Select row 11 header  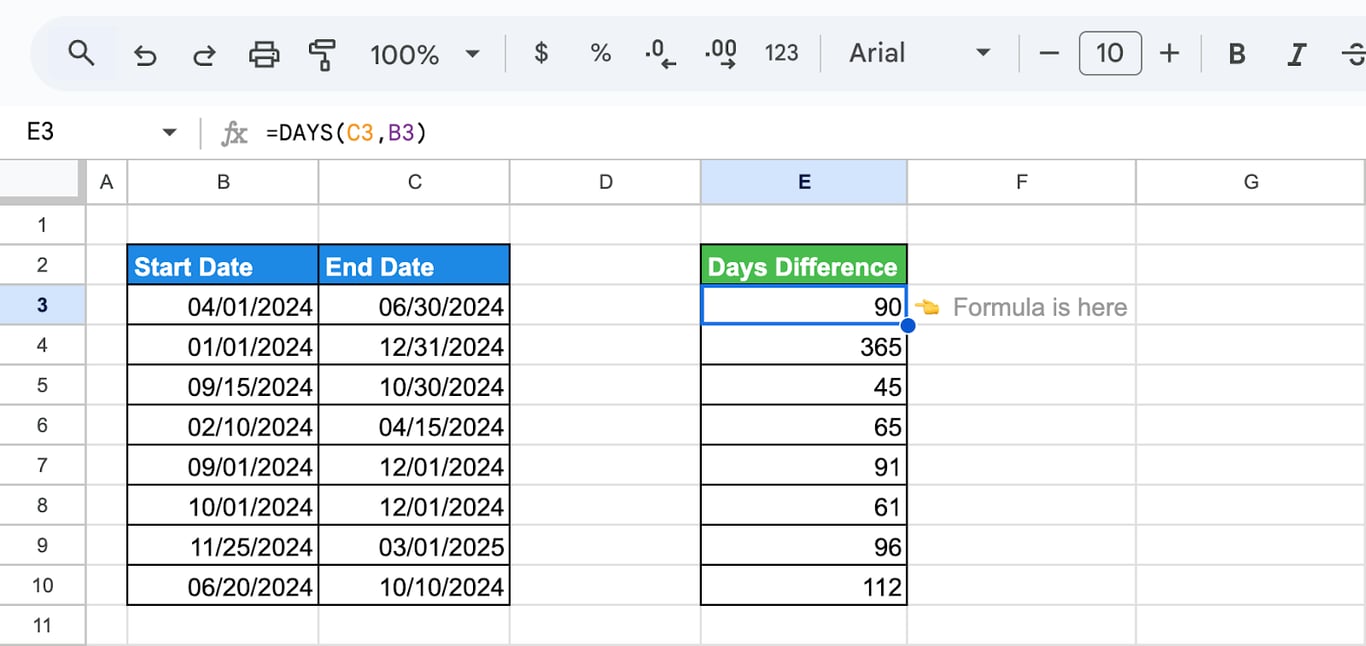tap(43, 625)
